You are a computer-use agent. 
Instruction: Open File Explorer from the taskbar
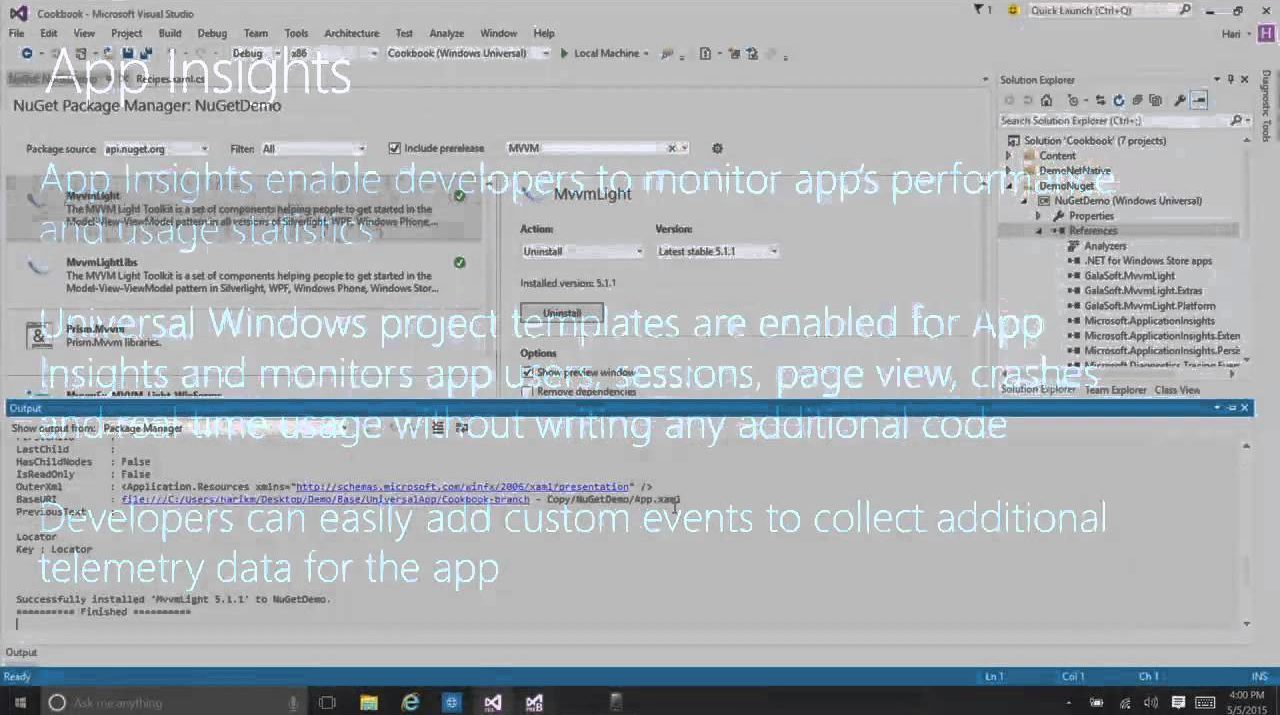[368, 702]
